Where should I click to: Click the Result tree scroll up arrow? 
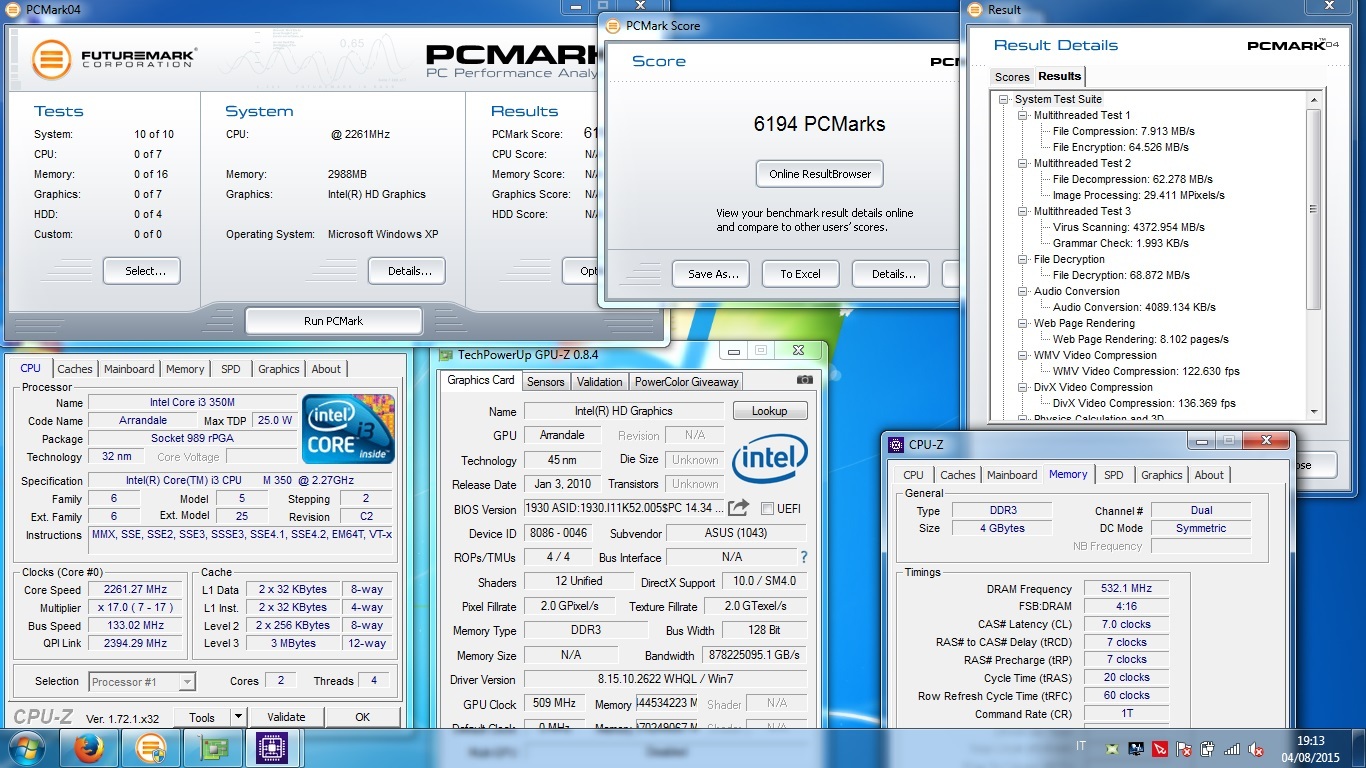click(x=1314, y=99)
